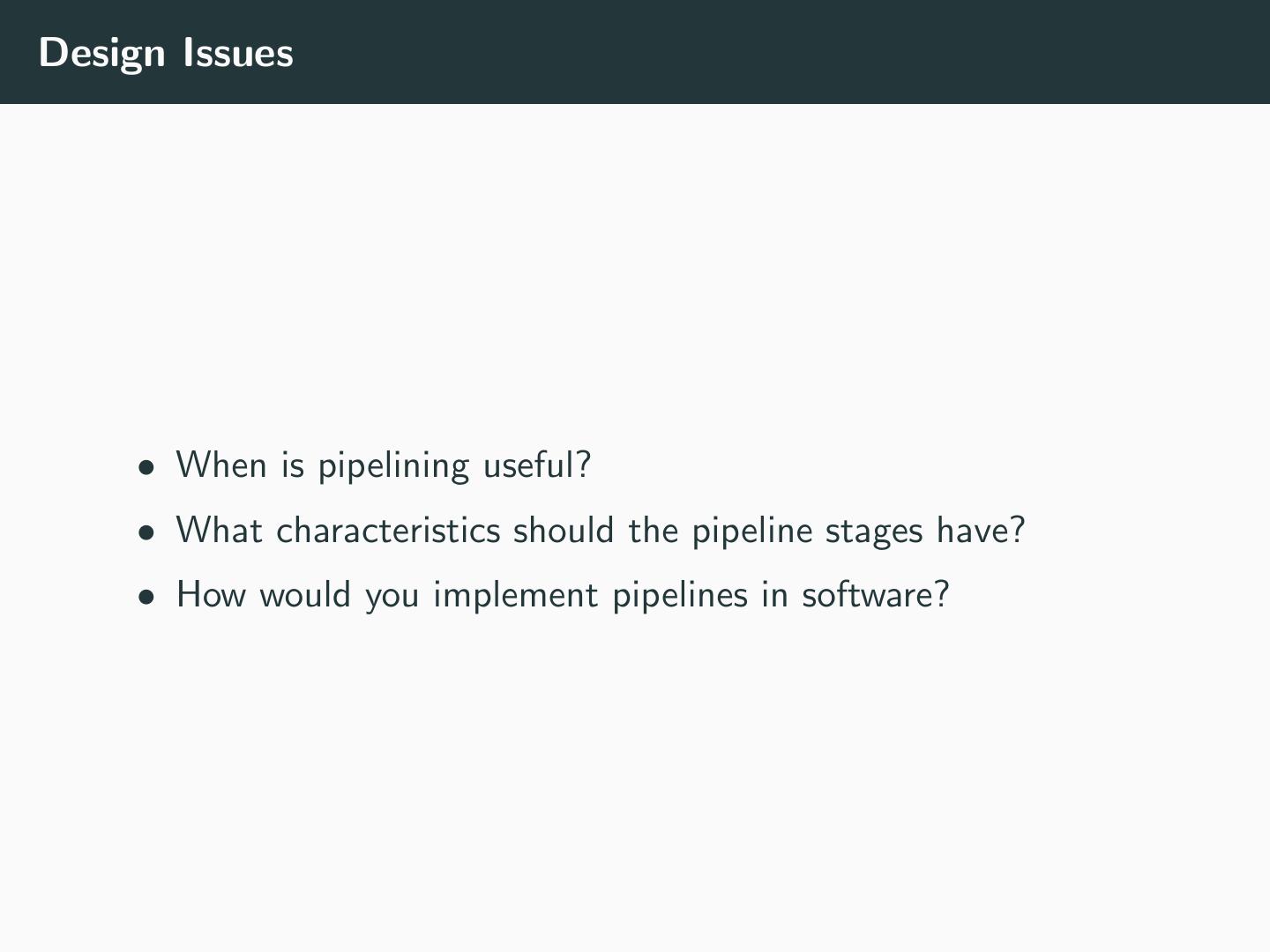Click the "Design Issues" slide title
The image size is (1270, 952).
coord(166,53)
